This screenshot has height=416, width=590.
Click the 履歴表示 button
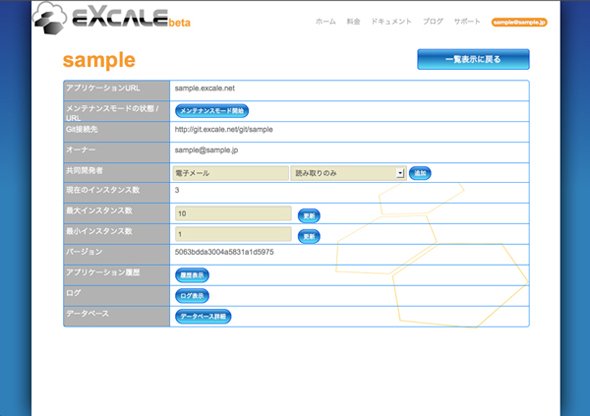(192, 275)
